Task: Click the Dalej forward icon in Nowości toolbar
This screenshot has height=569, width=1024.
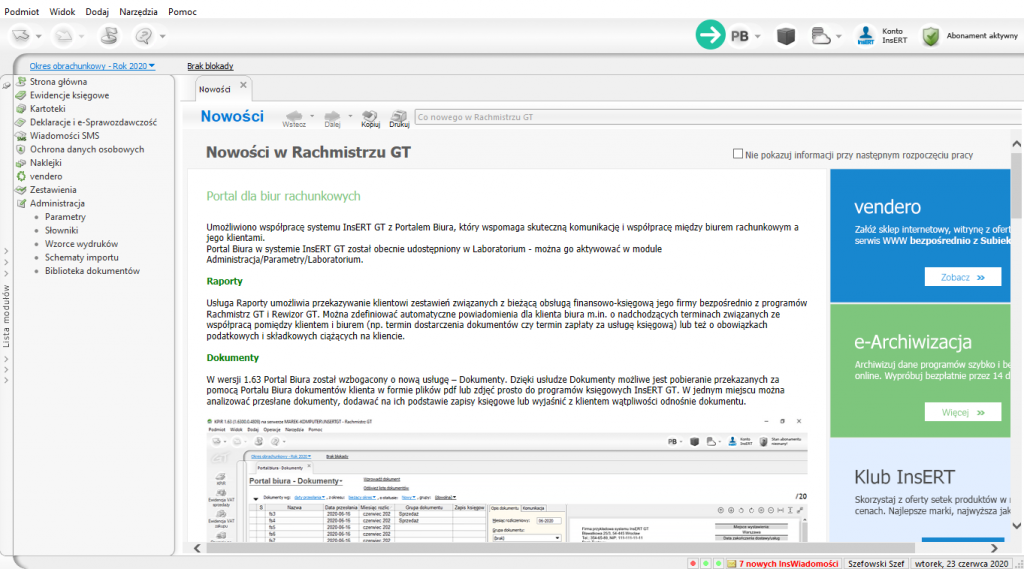Action: 332,118
